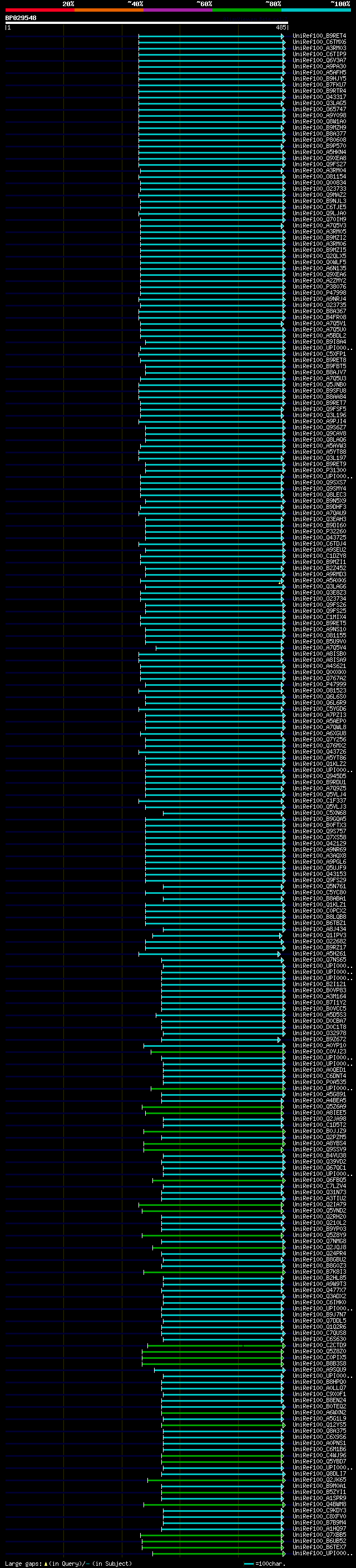Click the =100char. scale legend

(x=264, y=1563)
